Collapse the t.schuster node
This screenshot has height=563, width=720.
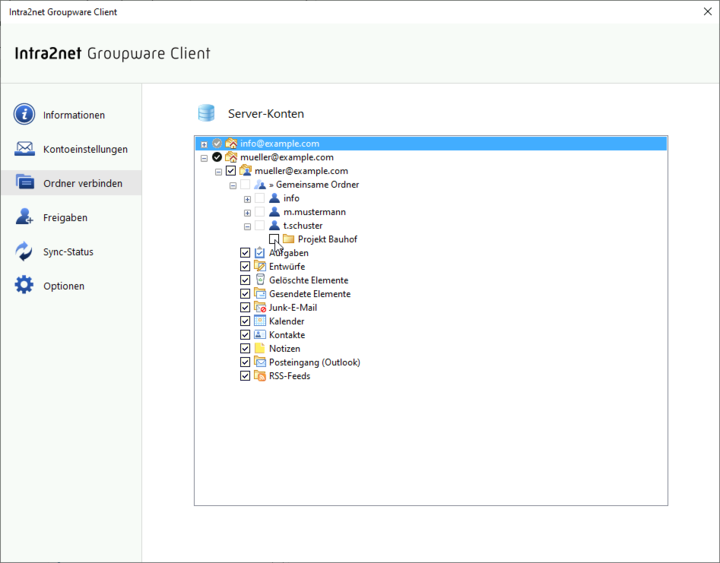pyautogui.click(x=247, y=226)
